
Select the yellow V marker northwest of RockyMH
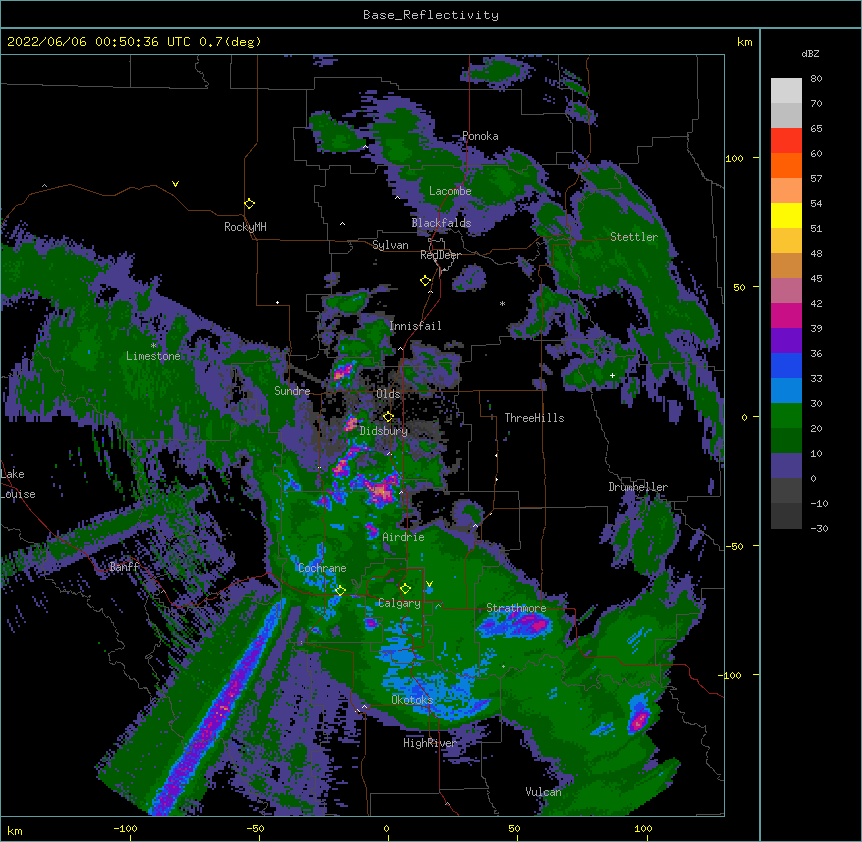[175, 184]
